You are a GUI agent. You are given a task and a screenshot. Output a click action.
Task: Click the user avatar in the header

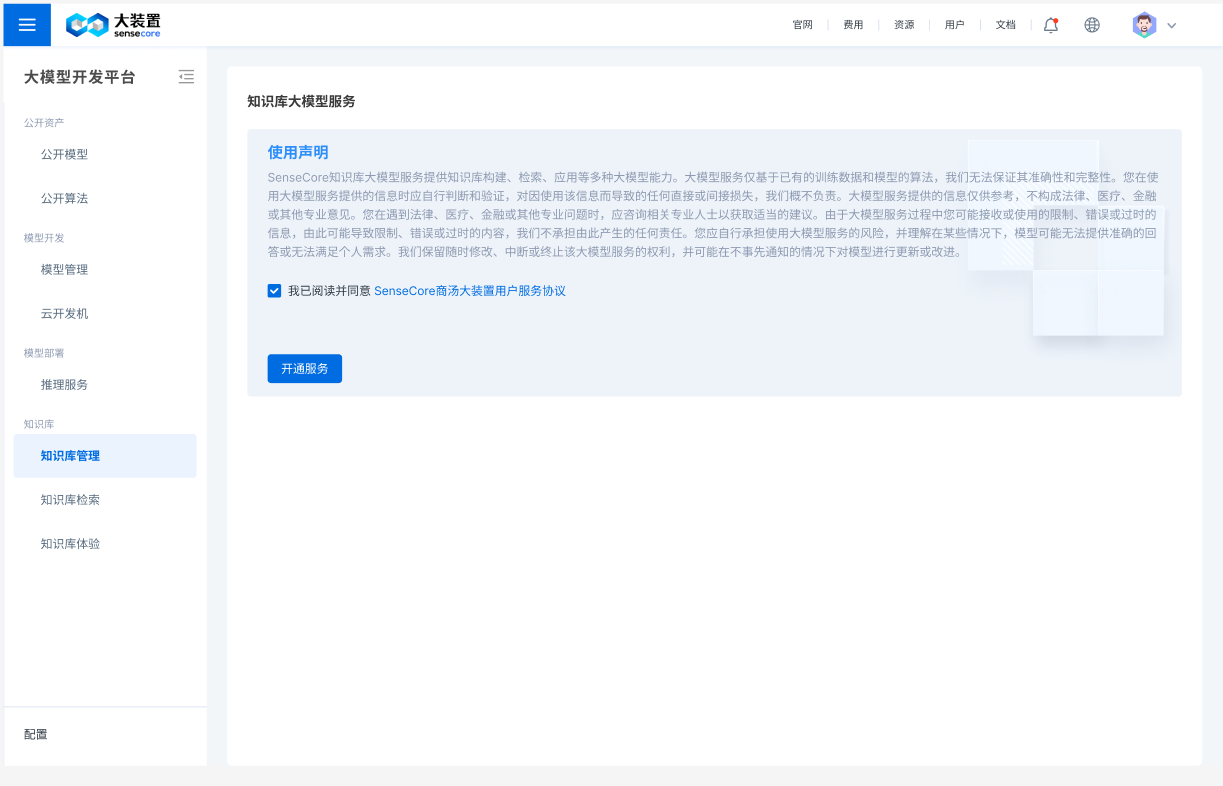[x=1143, y=24]
